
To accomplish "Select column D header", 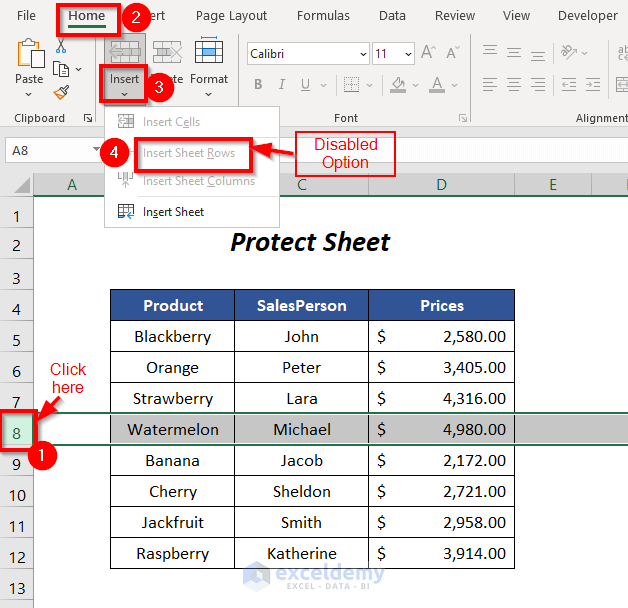I will (441, 185).
